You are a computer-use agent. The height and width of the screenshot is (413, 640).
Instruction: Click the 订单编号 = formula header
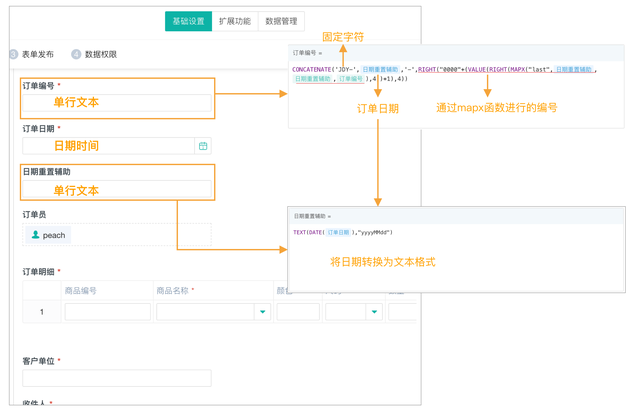[x=307, y=53]
